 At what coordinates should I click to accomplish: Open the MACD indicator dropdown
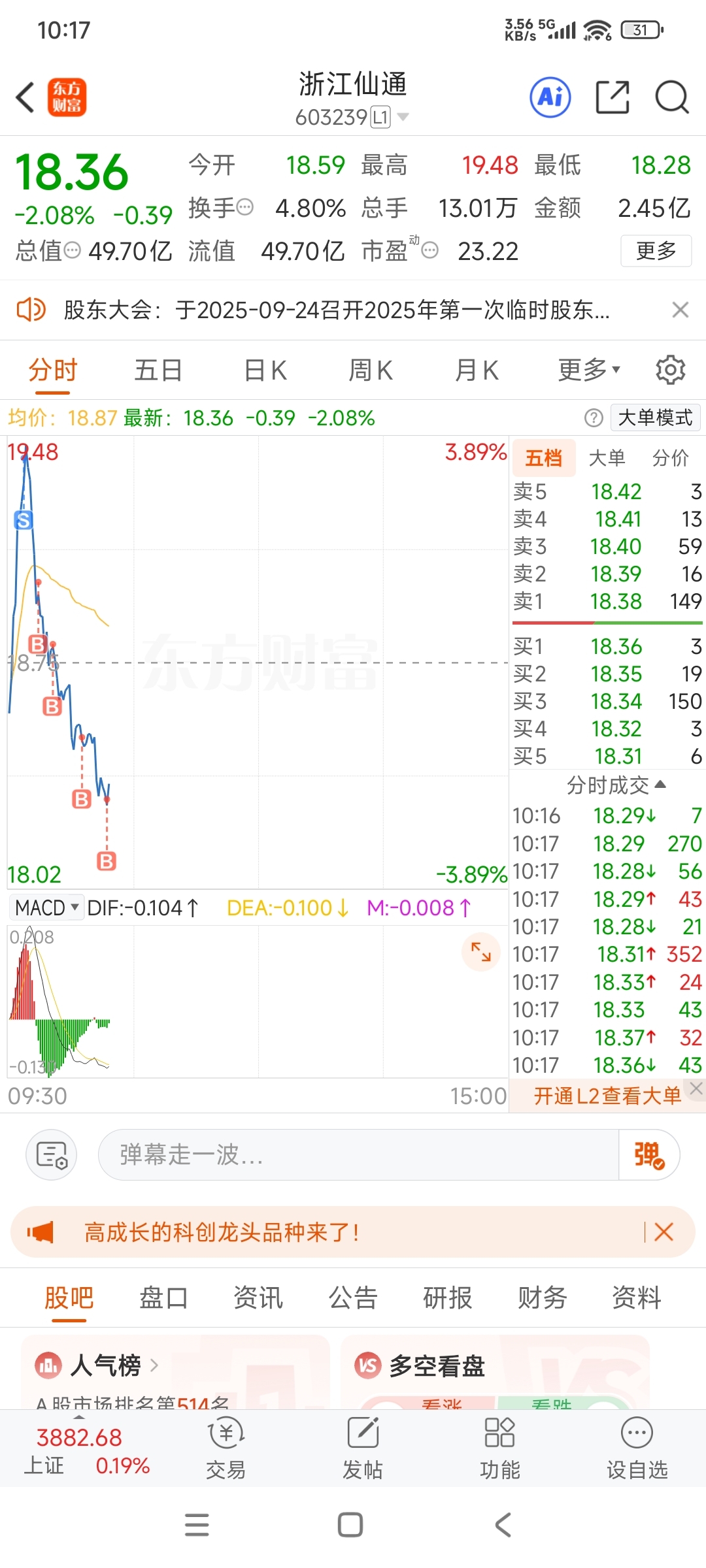coord(46,907)
